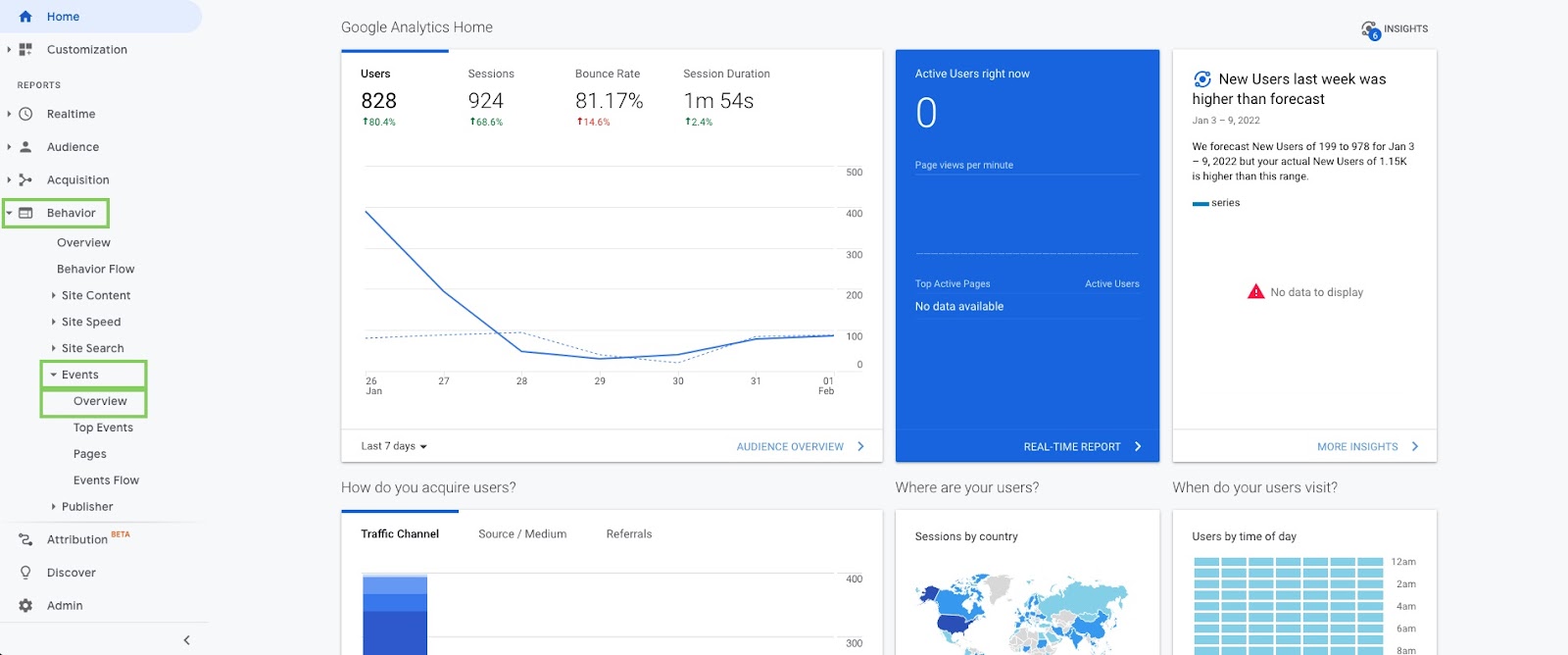Click the Behavior window icon

25,213
